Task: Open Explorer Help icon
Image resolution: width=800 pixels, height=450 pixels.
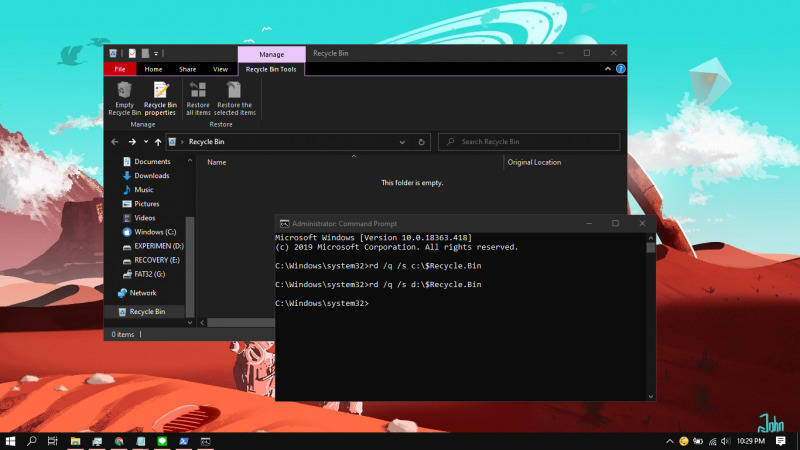Action: tap(620, 69)
